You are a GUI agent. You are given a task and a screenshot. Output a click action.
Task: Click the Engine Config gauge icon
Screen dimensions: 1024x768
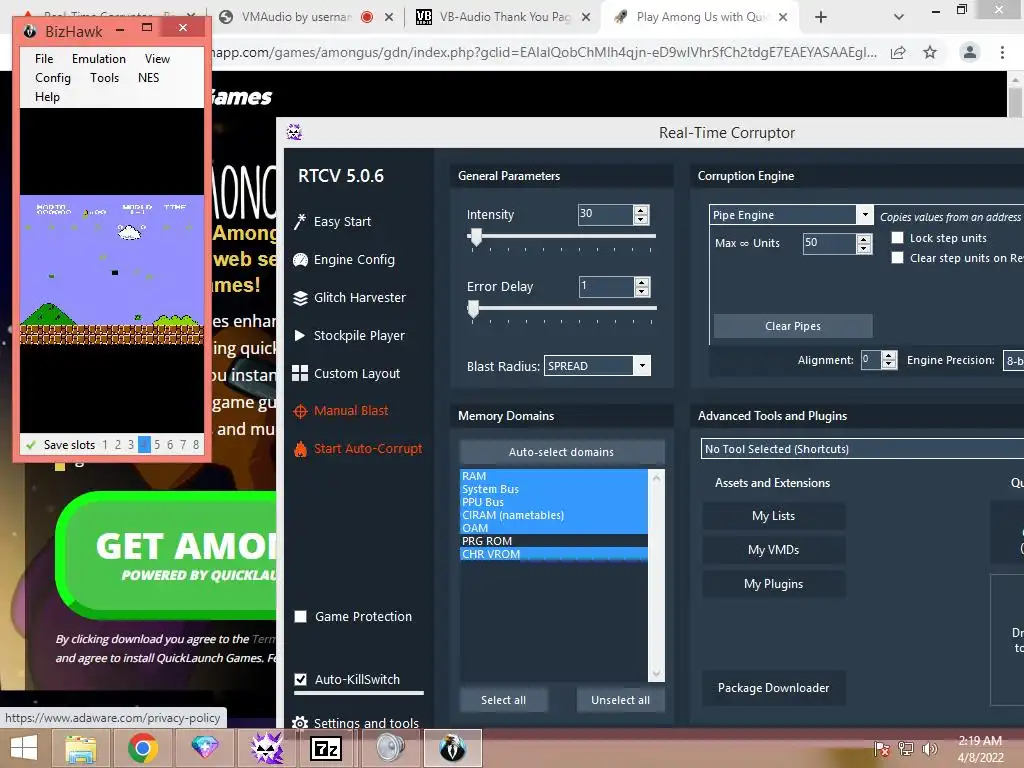pyautogui.click(x=300, y=260)
